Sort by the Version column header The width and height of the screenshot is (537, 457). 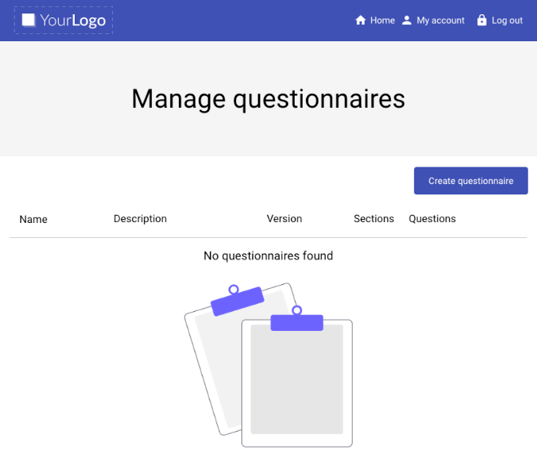(x=284, y=219)
